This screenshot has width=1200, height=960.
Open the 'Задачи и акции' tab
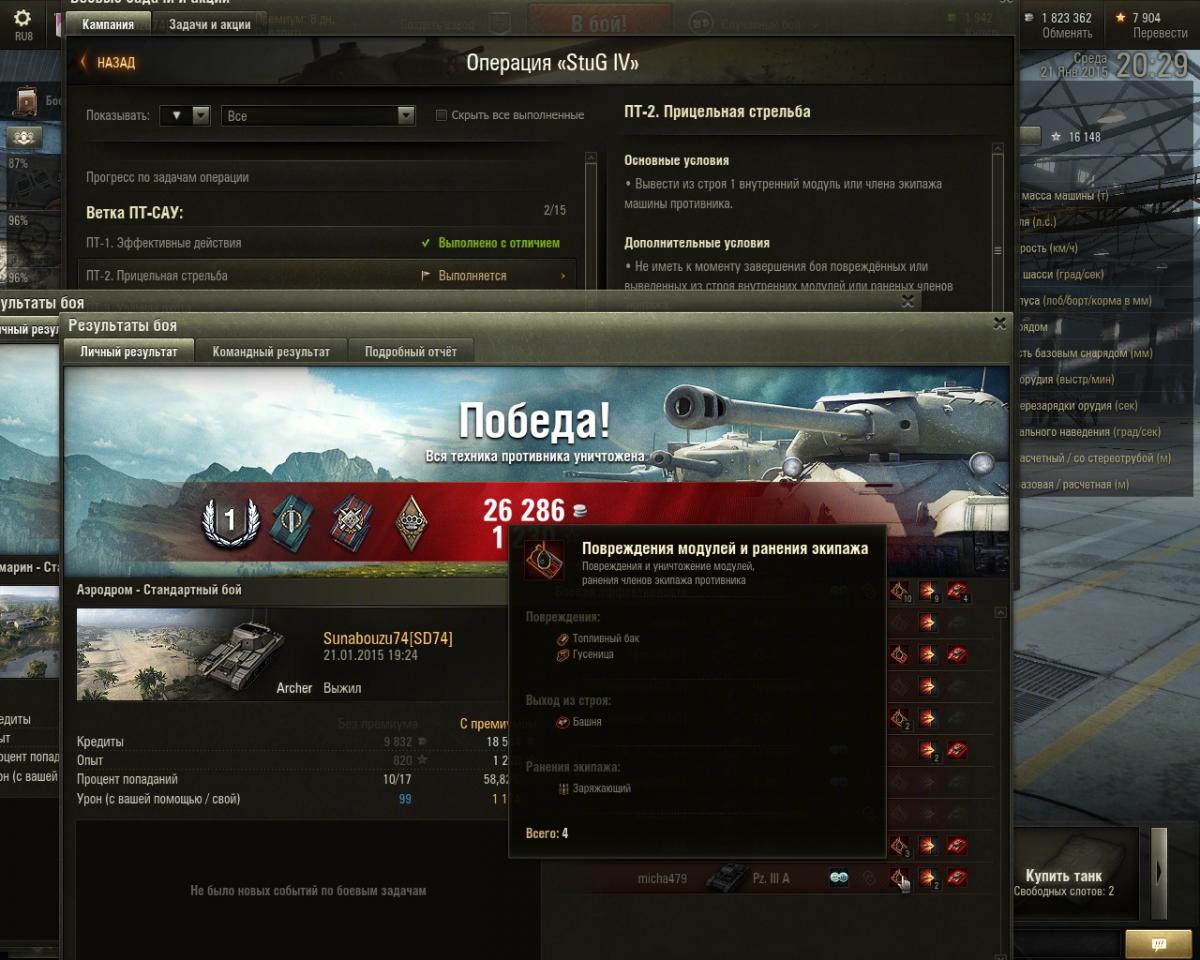tap(209, 24)
